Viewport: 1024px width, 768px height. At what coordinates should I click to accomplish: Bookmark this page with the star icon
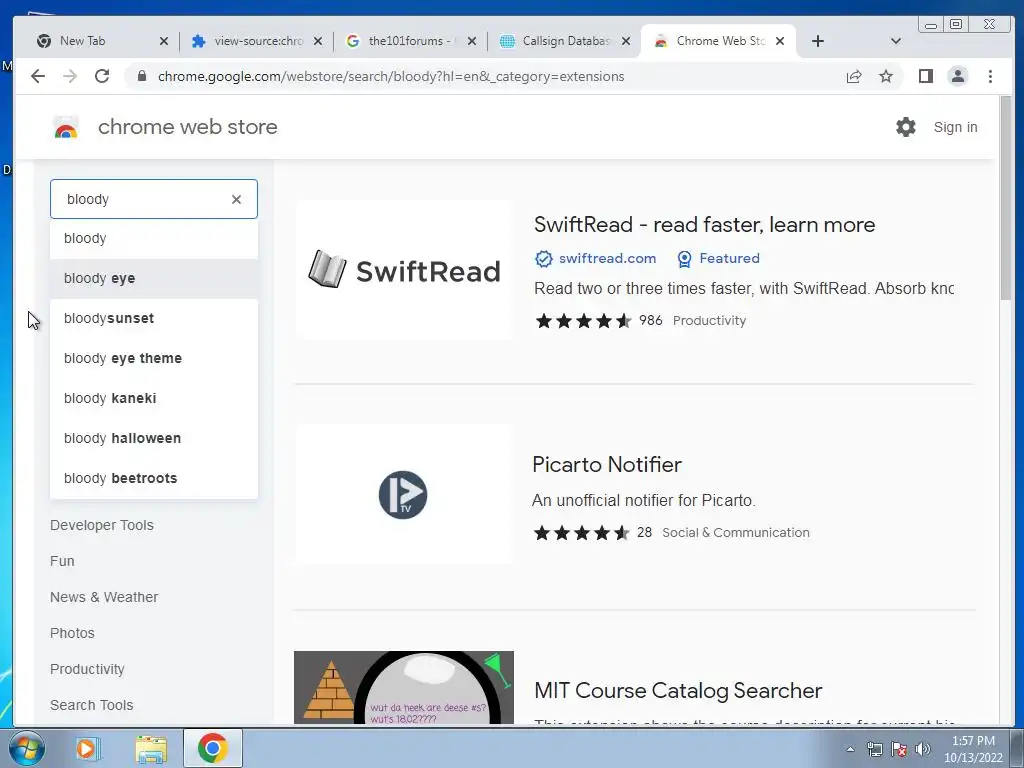tap(886, 76)
